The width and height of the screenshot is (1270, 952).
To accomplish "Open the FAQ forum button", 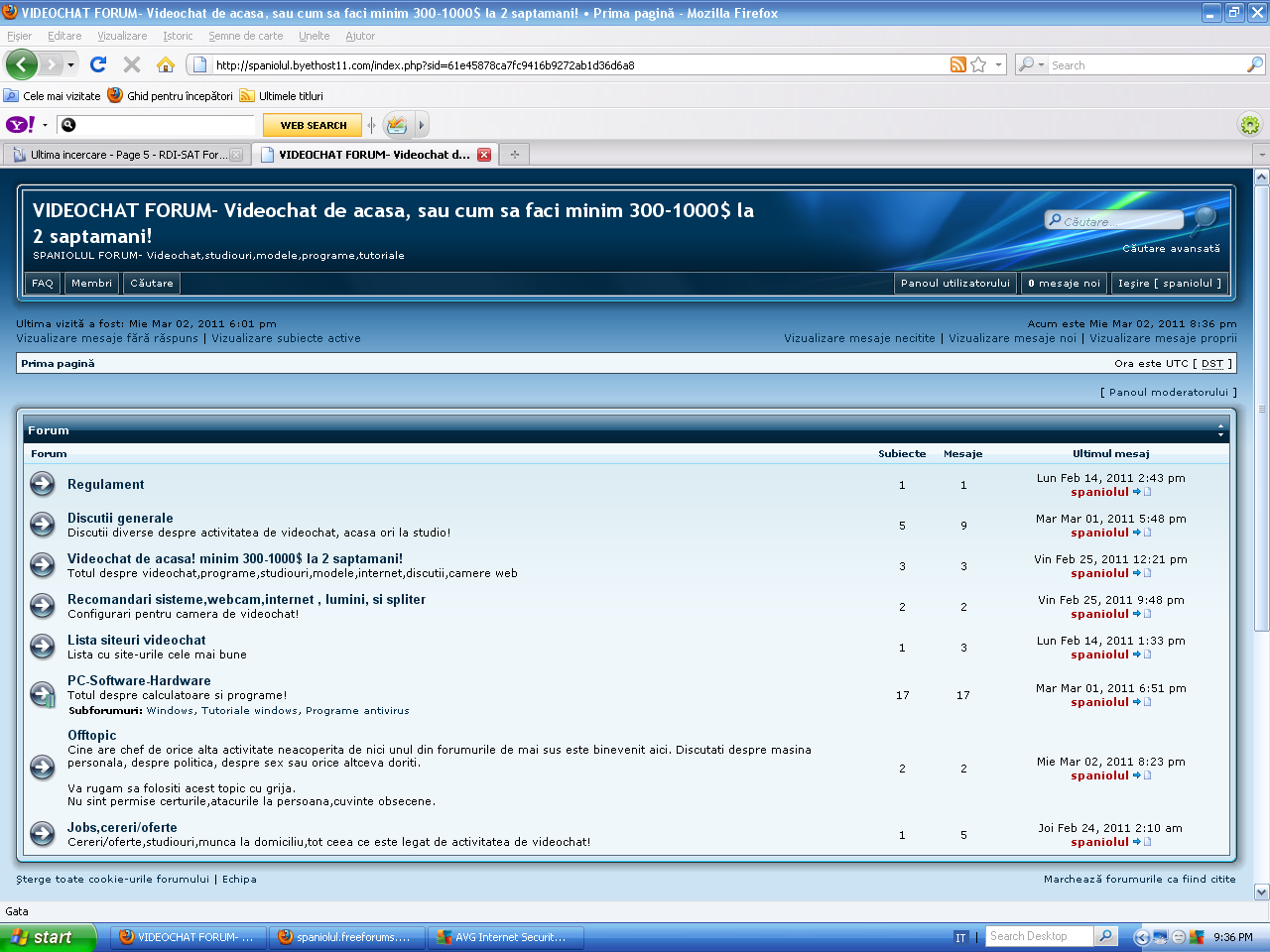I will click(43, 283).
